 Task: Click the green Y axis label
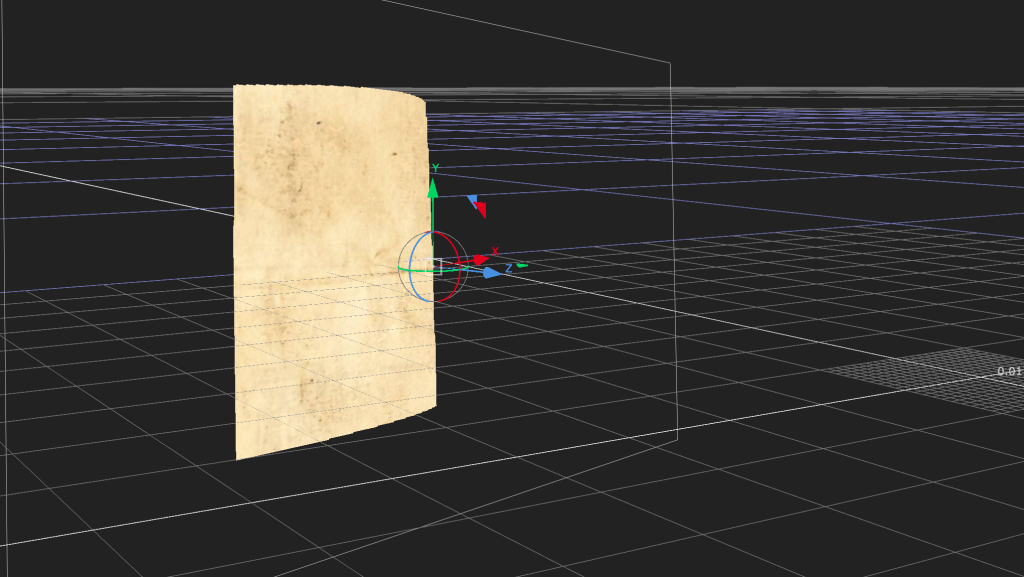436,168
